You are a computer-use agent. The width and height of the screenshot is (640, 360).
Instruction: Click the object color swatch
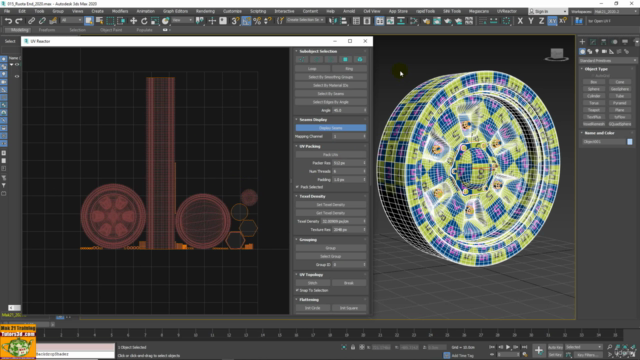coord(630,142)
